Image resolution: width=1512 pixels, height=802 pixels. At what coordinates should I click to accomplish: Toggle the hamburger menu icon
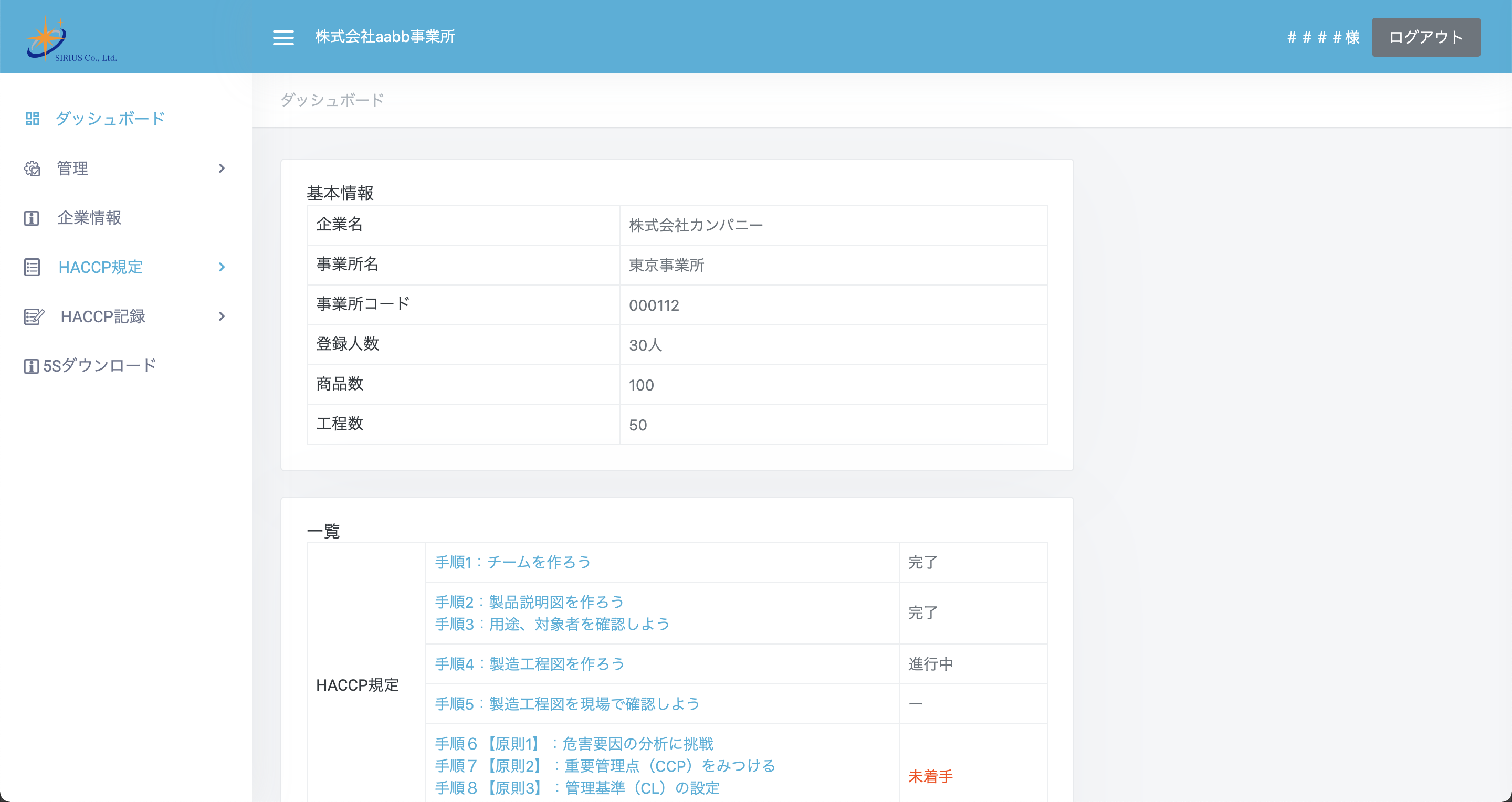[283, 38]
